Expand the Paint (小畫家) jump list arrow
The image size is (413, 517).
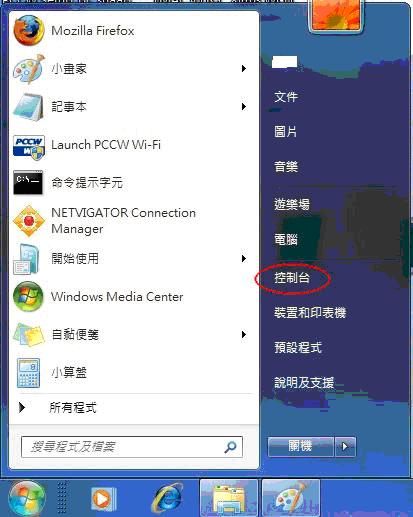click(244, 69)
